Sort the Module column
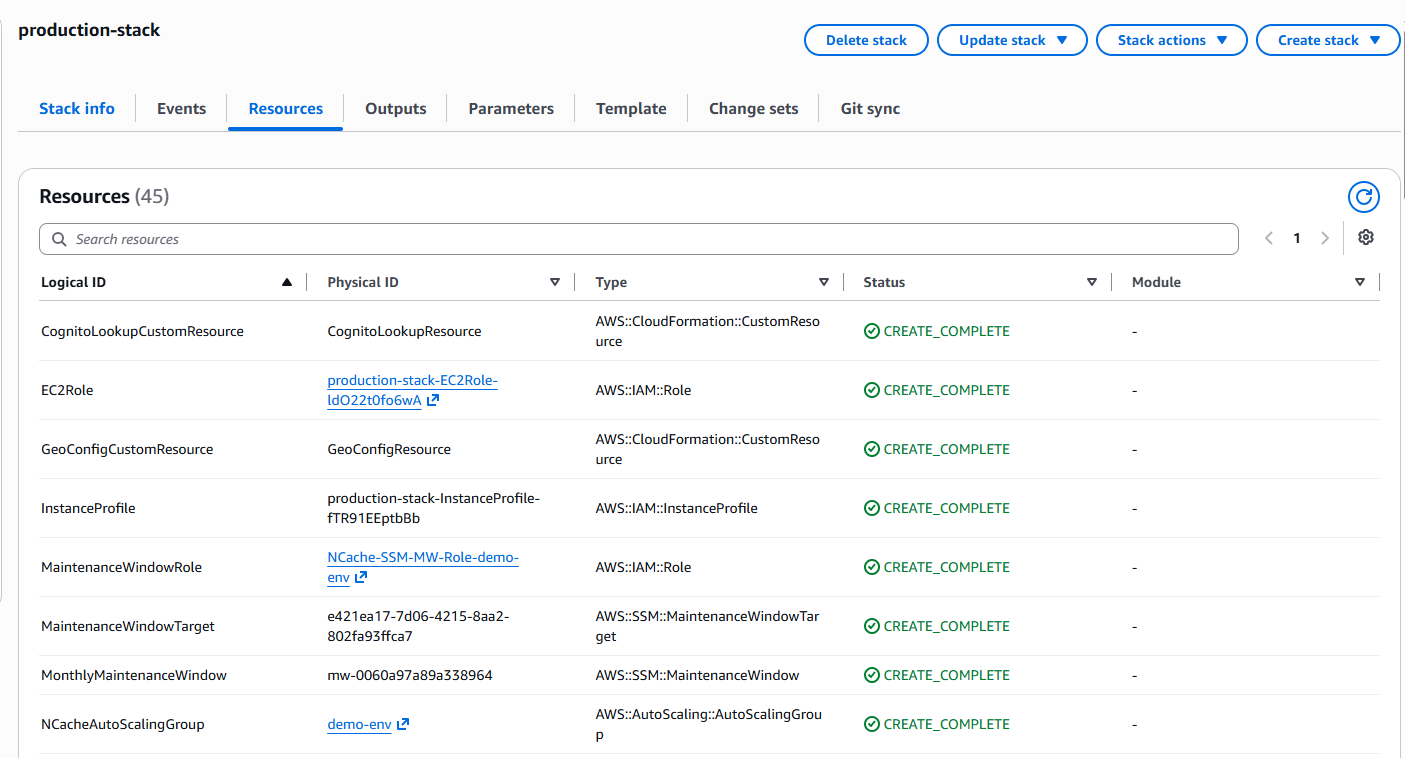The height and width of the screenshot is (758, 1405). 1360,282
